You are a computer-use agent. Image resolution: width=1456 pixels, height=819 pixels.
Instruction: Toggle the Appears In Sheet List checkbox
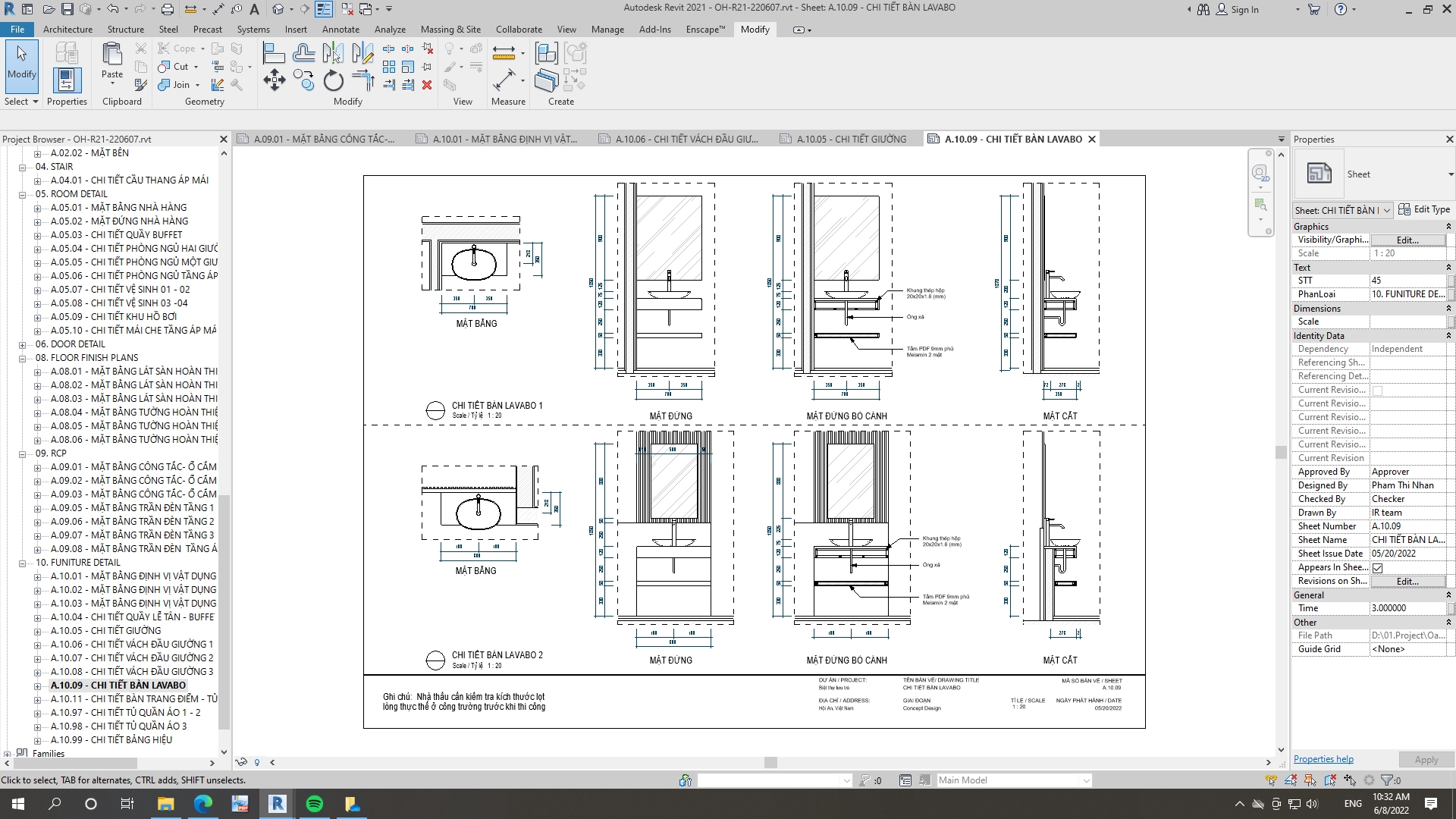(x=1377, y=568)
